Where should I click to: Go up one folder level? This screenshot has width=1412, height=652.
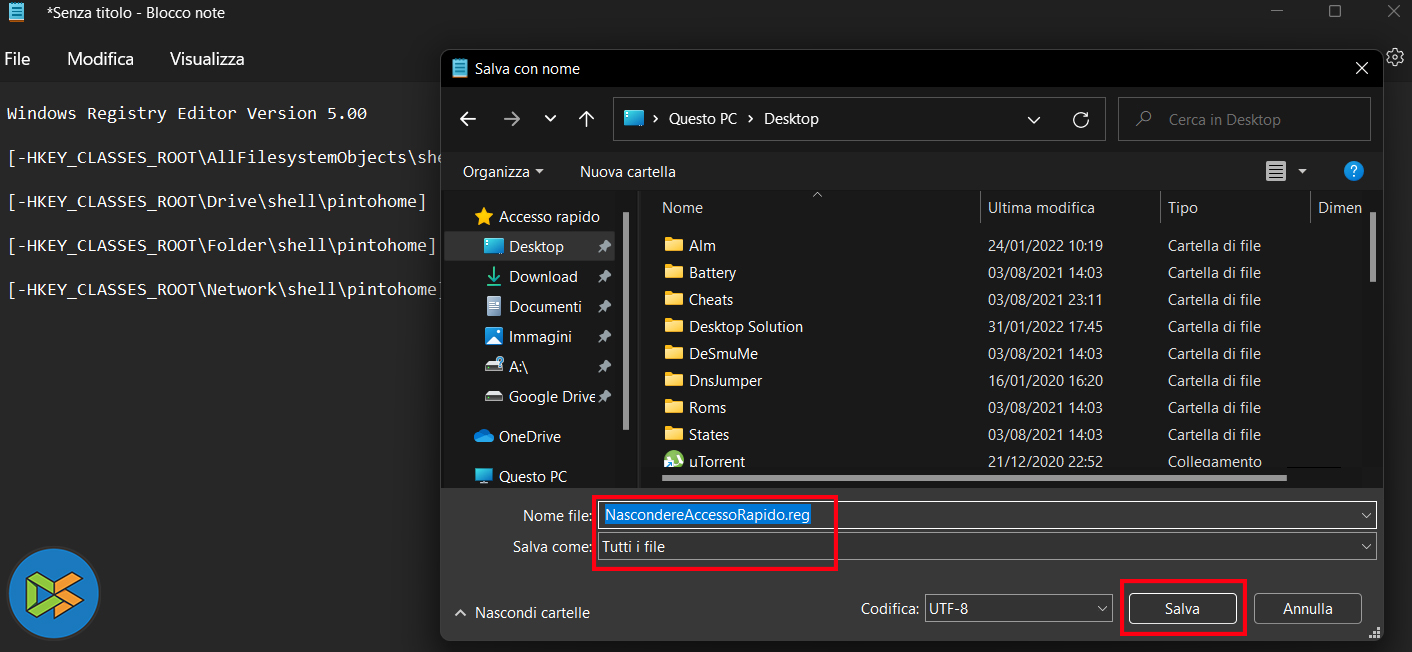coord(587,119)
